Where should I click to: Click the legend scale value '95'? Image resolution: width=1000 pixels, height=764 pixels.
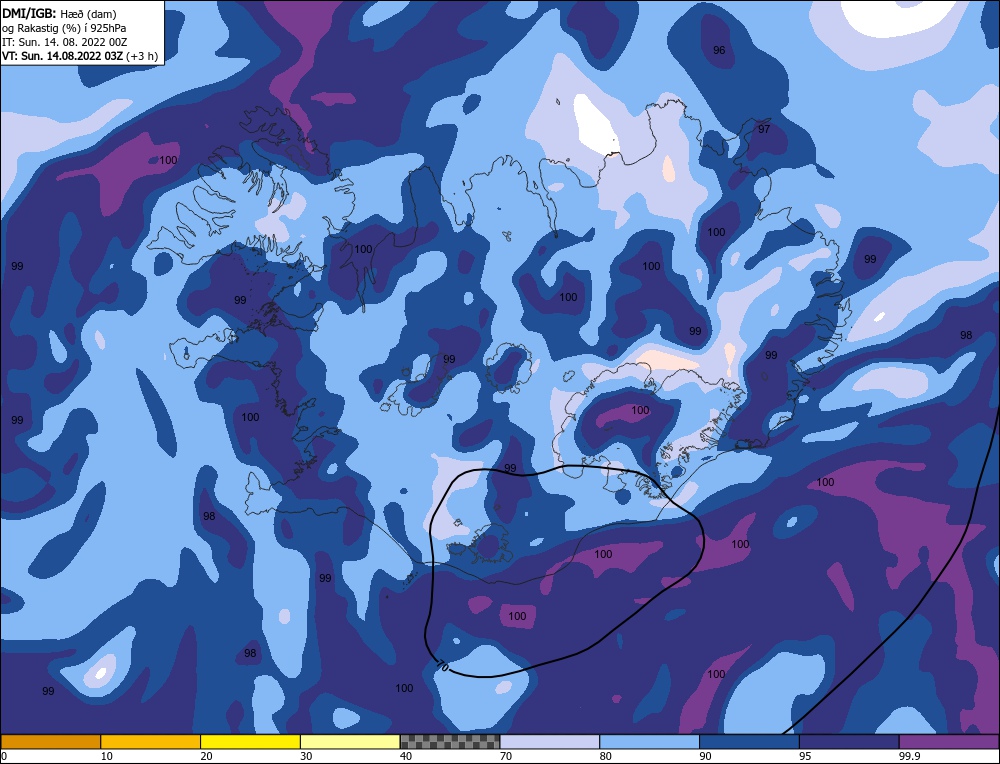(805, 756)
